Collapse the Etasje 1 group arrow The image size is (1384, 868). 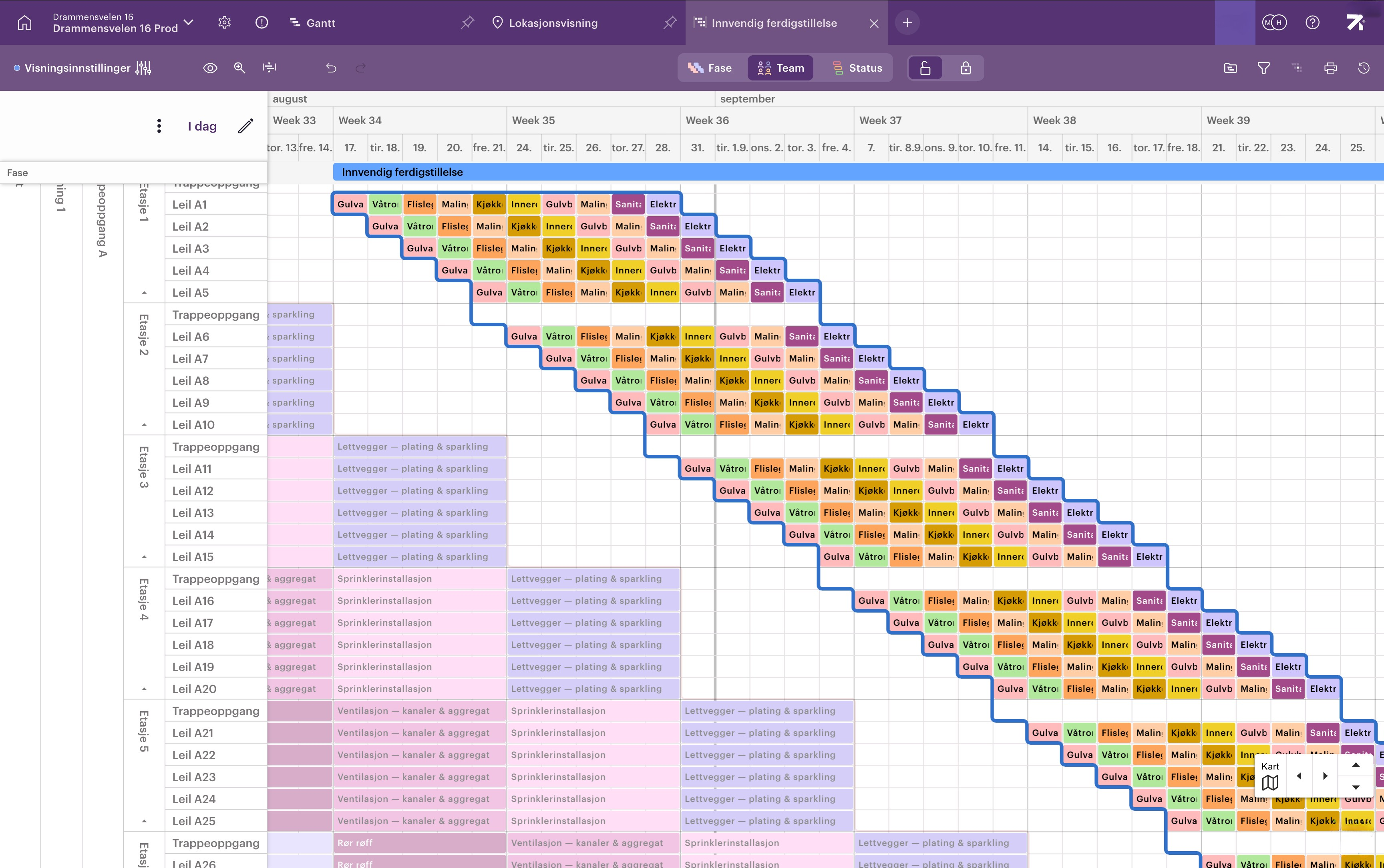(144, 293)
